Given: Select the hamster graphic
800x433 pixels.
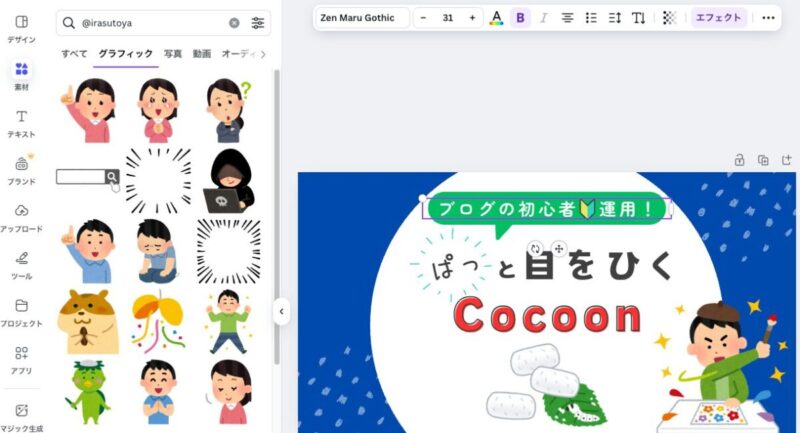Looking at the screenshot, I should pos(88,322).
